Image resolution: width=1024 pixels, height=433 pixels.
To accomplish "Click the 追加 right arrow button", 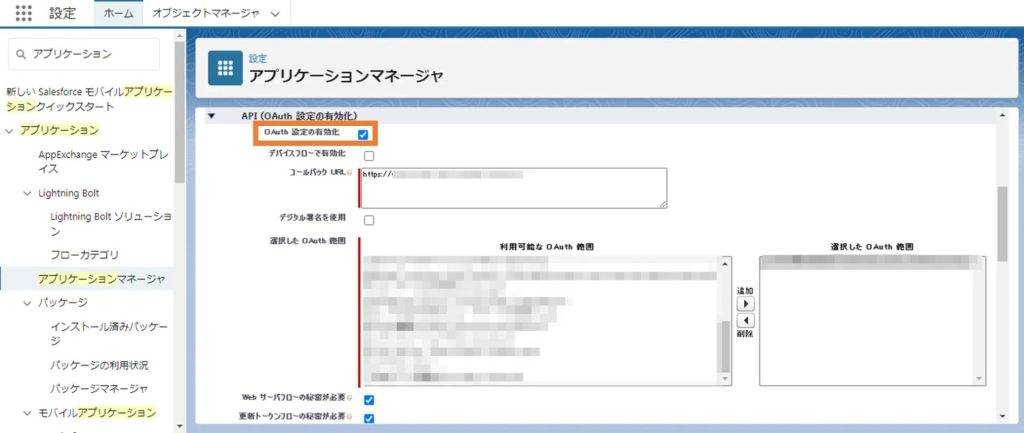I will (x=745, y=304).
